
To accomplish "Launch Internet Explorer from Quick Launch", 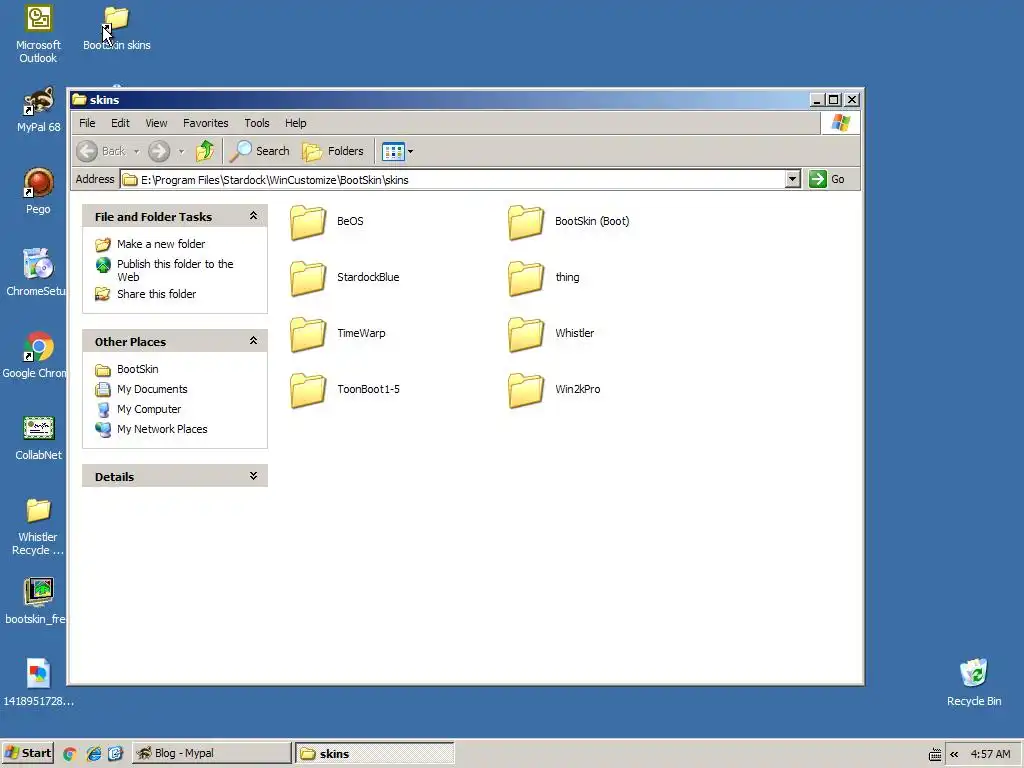I will click(x=93, y=754).
